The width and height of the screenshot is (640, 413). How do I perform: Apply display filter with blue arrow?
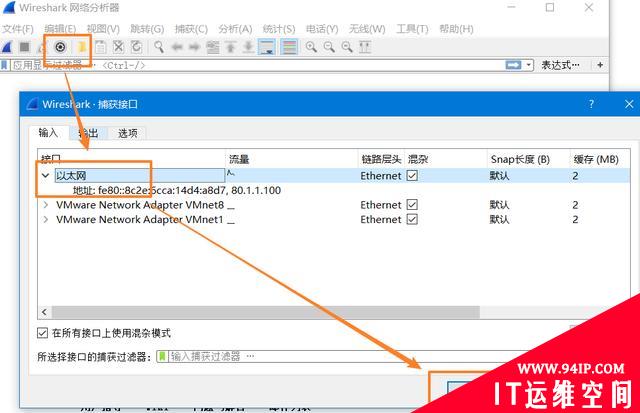(x=513, y=65)
